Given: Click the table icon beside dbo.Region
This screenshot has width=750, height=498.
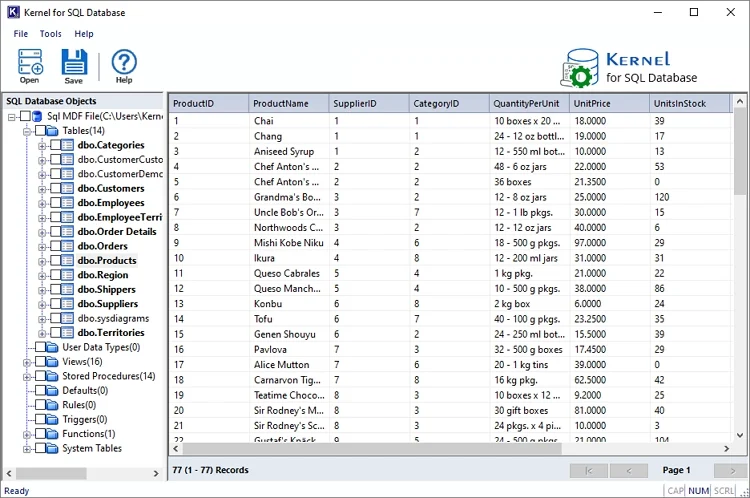Looking at the screenshot, I should coord(68,275).
